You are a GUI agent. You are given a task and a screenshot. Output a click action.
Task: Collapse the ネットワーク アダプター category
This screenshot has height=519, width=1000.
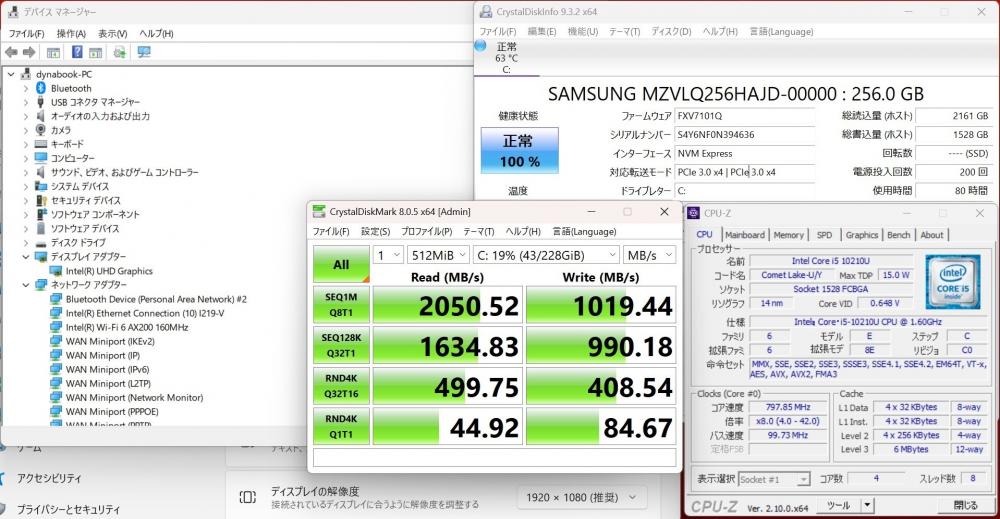coord(26,284)
